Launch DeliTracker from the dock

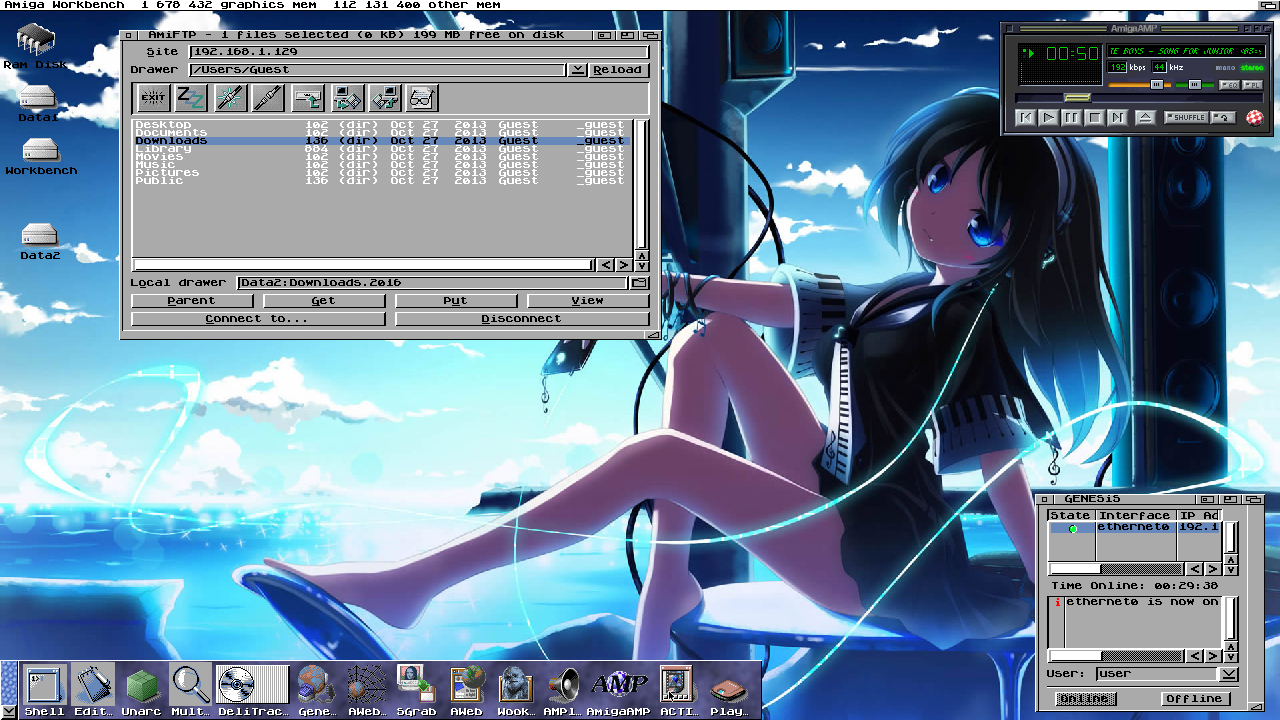pos(253,690)
